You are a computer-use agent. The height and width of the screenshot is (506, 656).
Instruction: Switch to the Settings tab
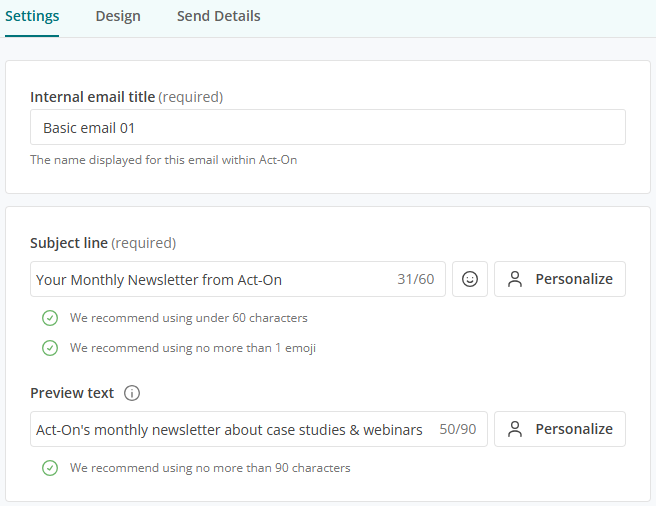pyautogui.click(x=32, y=16)
